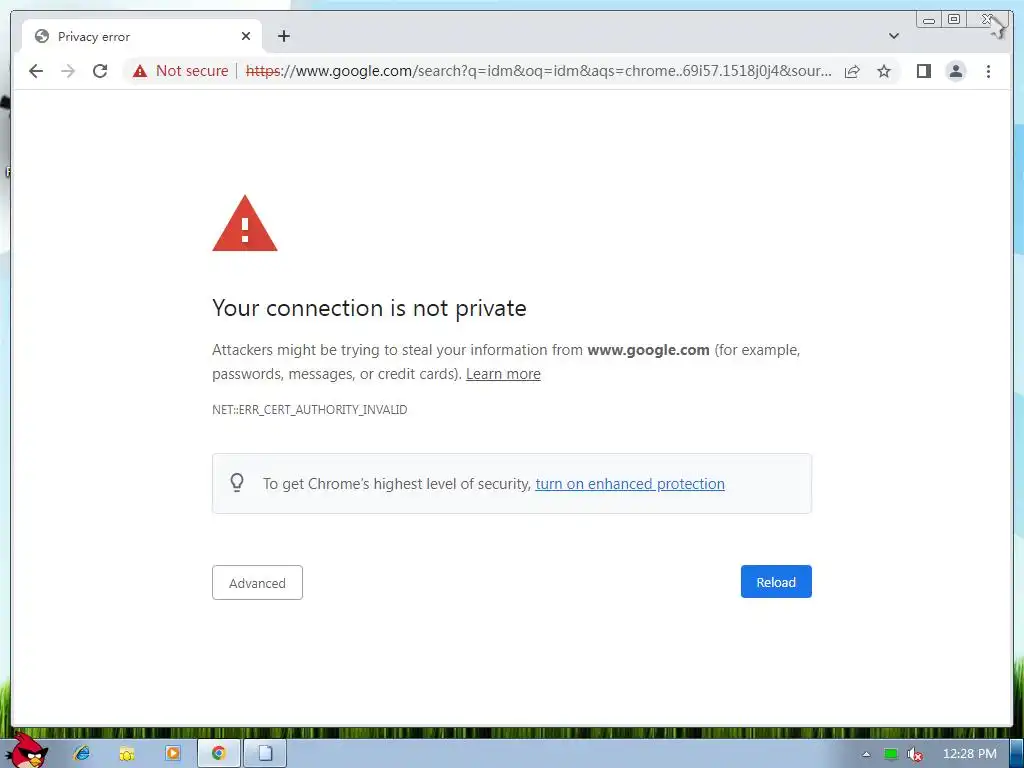Launch Internet Explorer from the taskbar

coord(82,753)
